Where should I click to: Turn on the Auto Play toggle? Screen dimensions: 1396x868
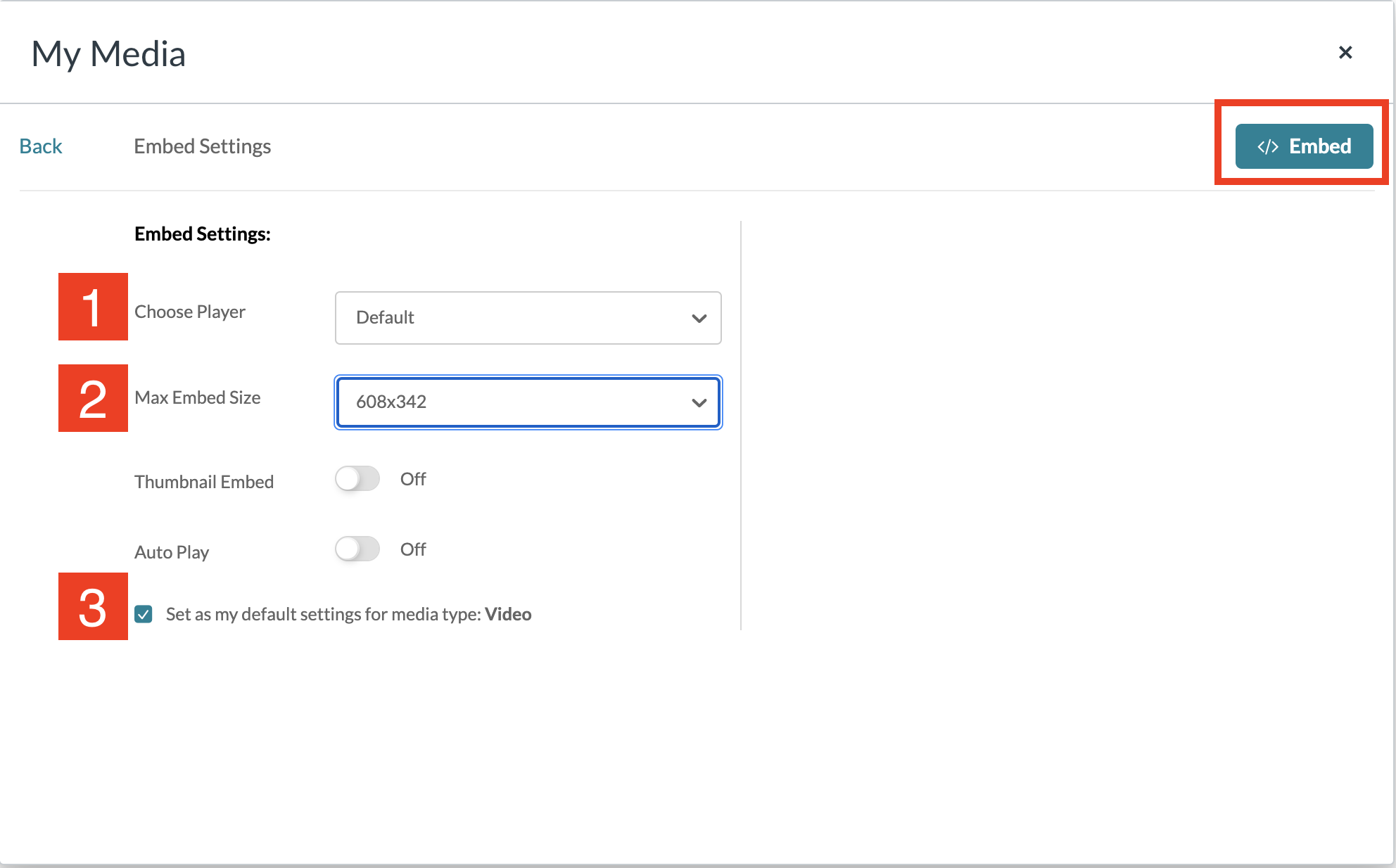357,549
